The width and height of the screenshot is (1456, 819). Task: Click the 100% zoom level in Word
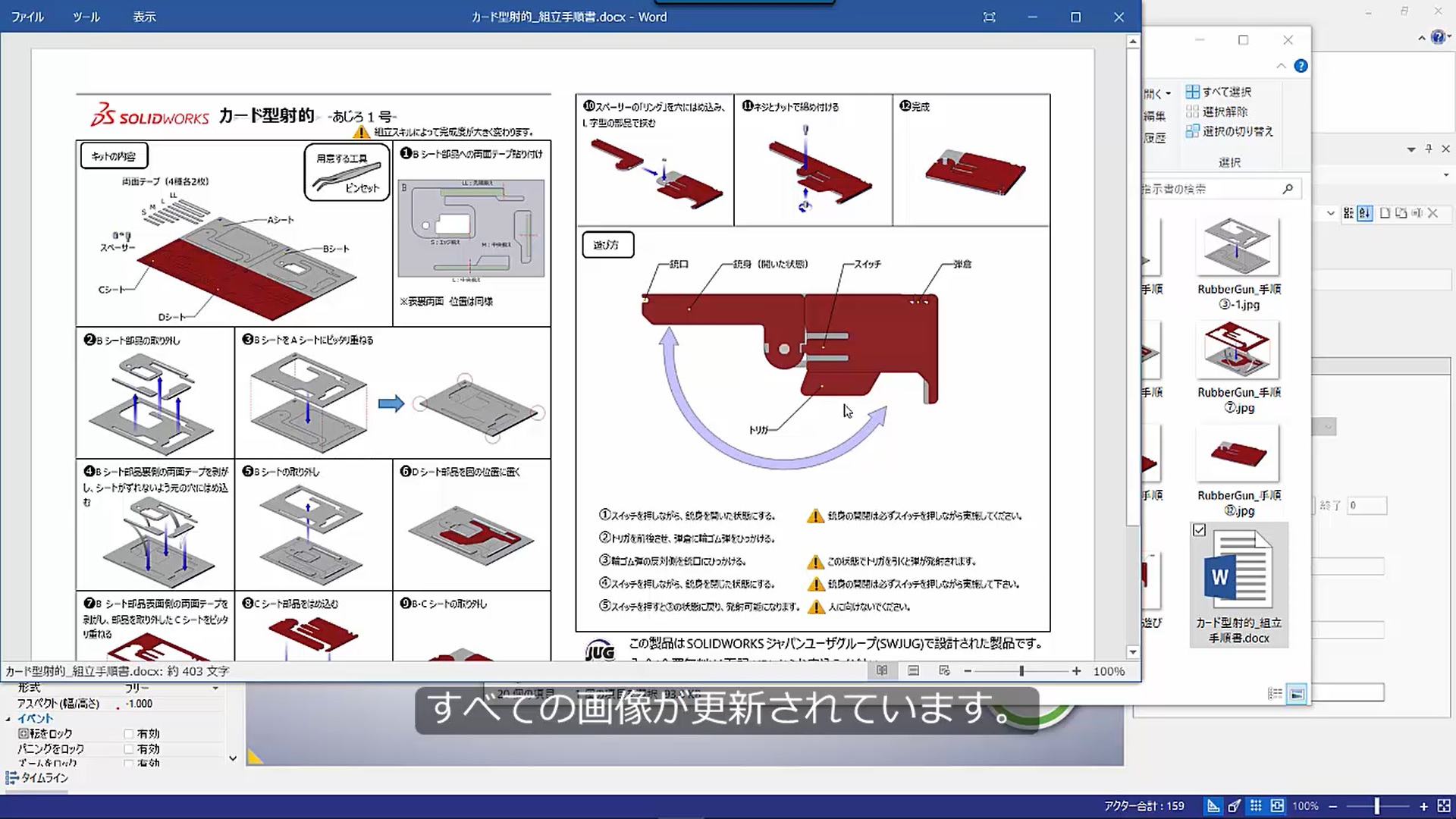point(1109,671)
